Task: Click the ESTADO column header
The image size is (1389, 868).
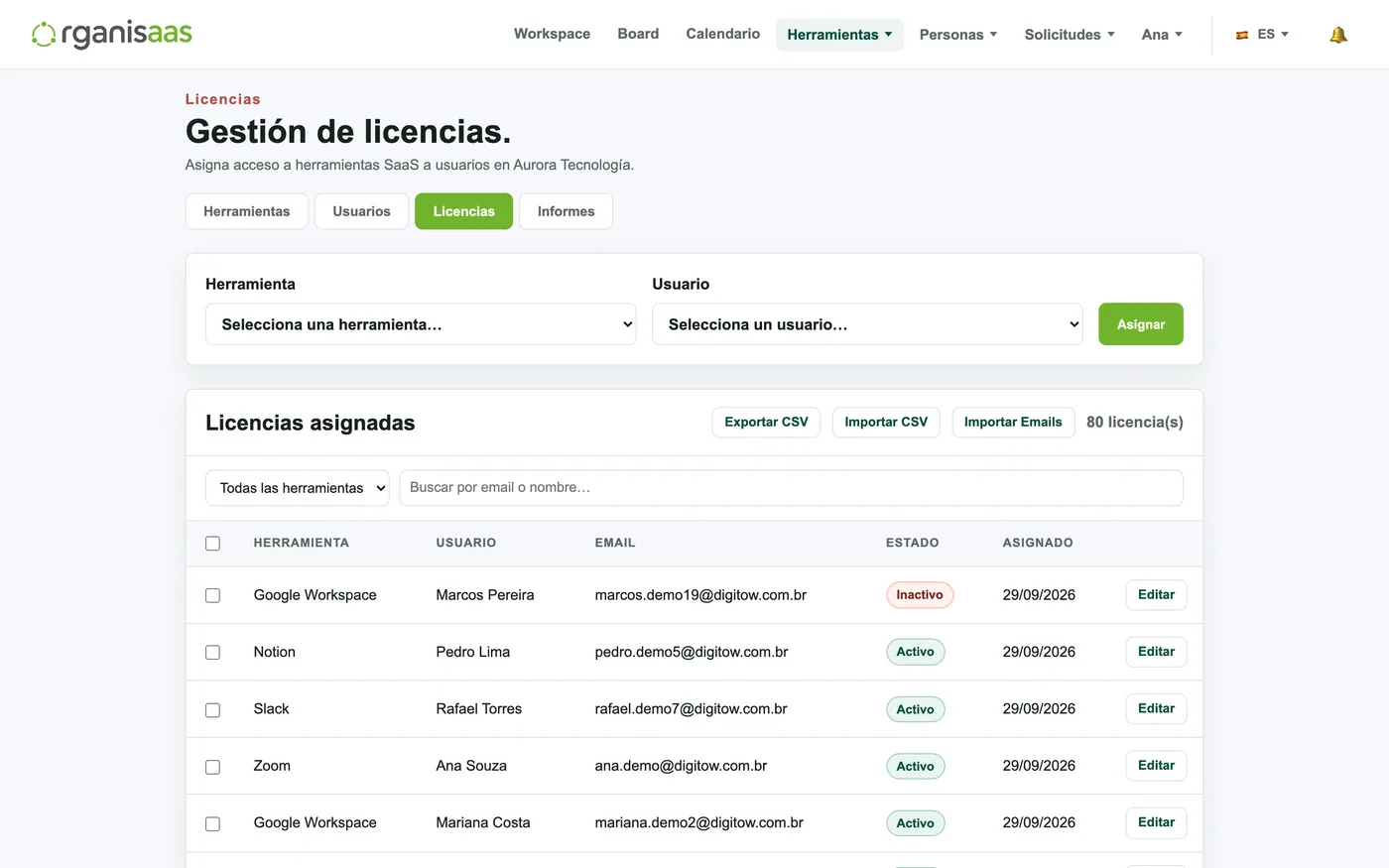Action: [913, 544]
